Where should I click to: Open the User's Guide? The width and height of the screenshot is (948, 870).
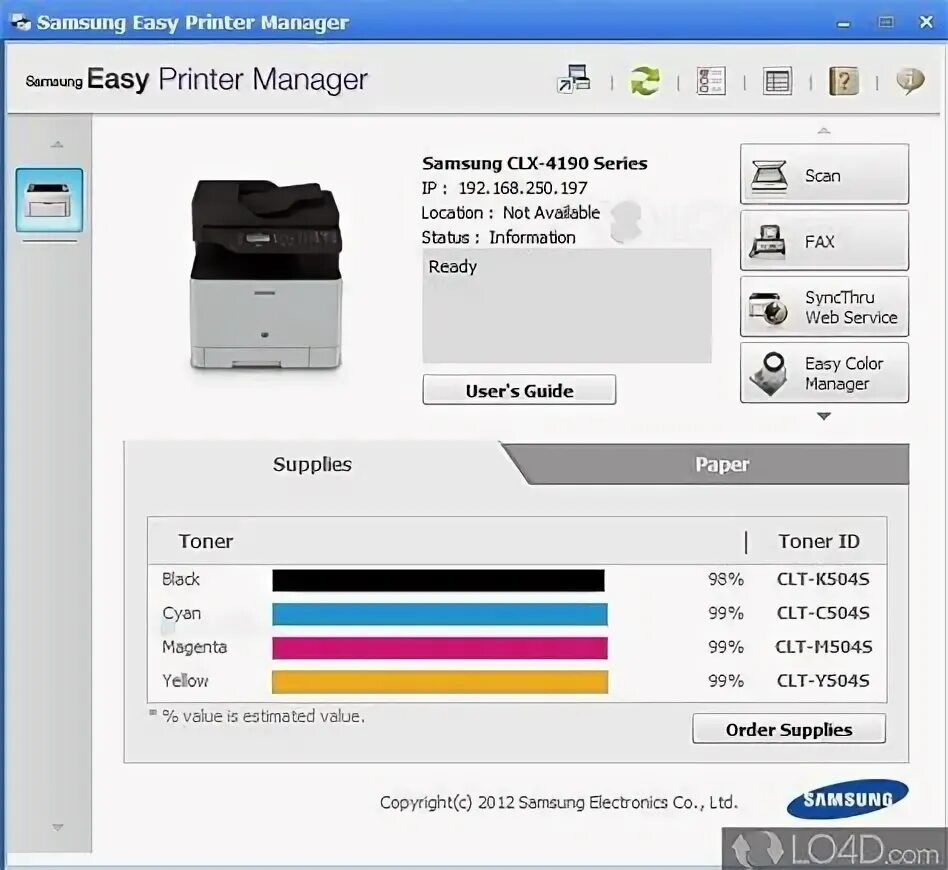pyautogui.click(x=519, y=390)
